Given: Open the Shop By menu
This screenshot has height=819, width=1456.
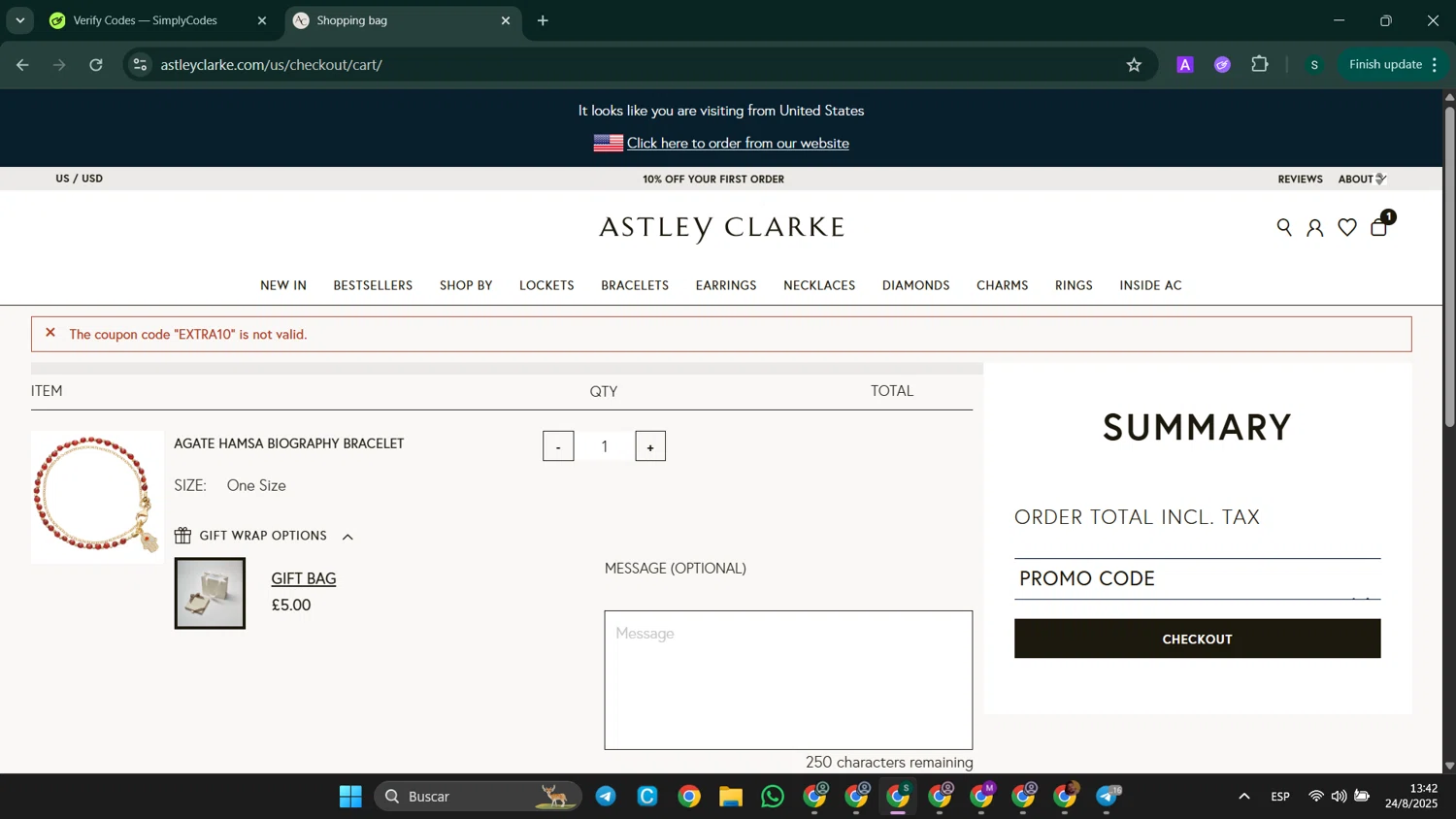Looking at the screenshot, I should coord(466,285).
